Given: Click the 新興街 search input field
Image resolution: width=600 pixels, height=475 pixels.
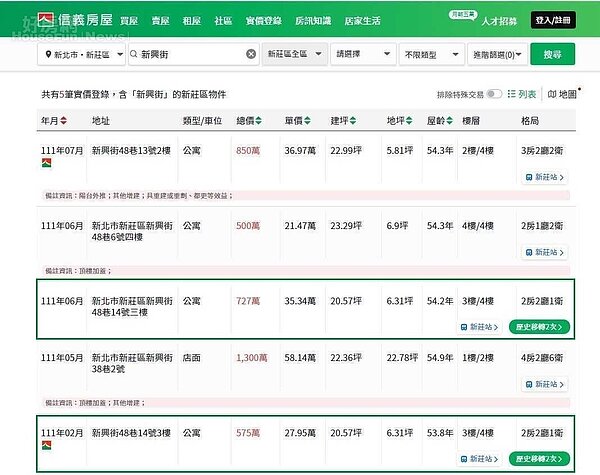Looking at the screenshot, I should 193,54.
